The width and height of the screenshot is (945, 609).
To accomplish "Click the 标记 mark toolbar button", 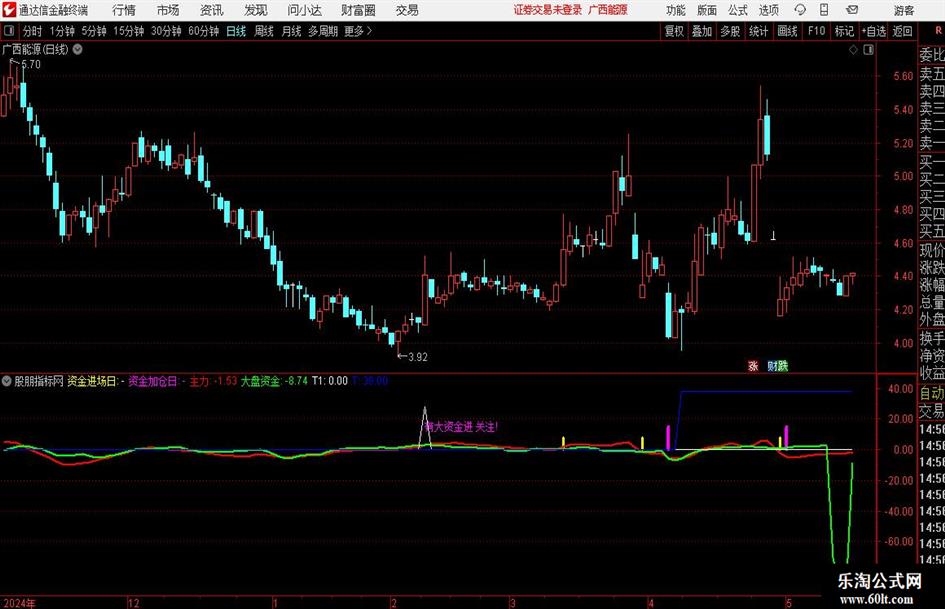I will pos(844,31).
